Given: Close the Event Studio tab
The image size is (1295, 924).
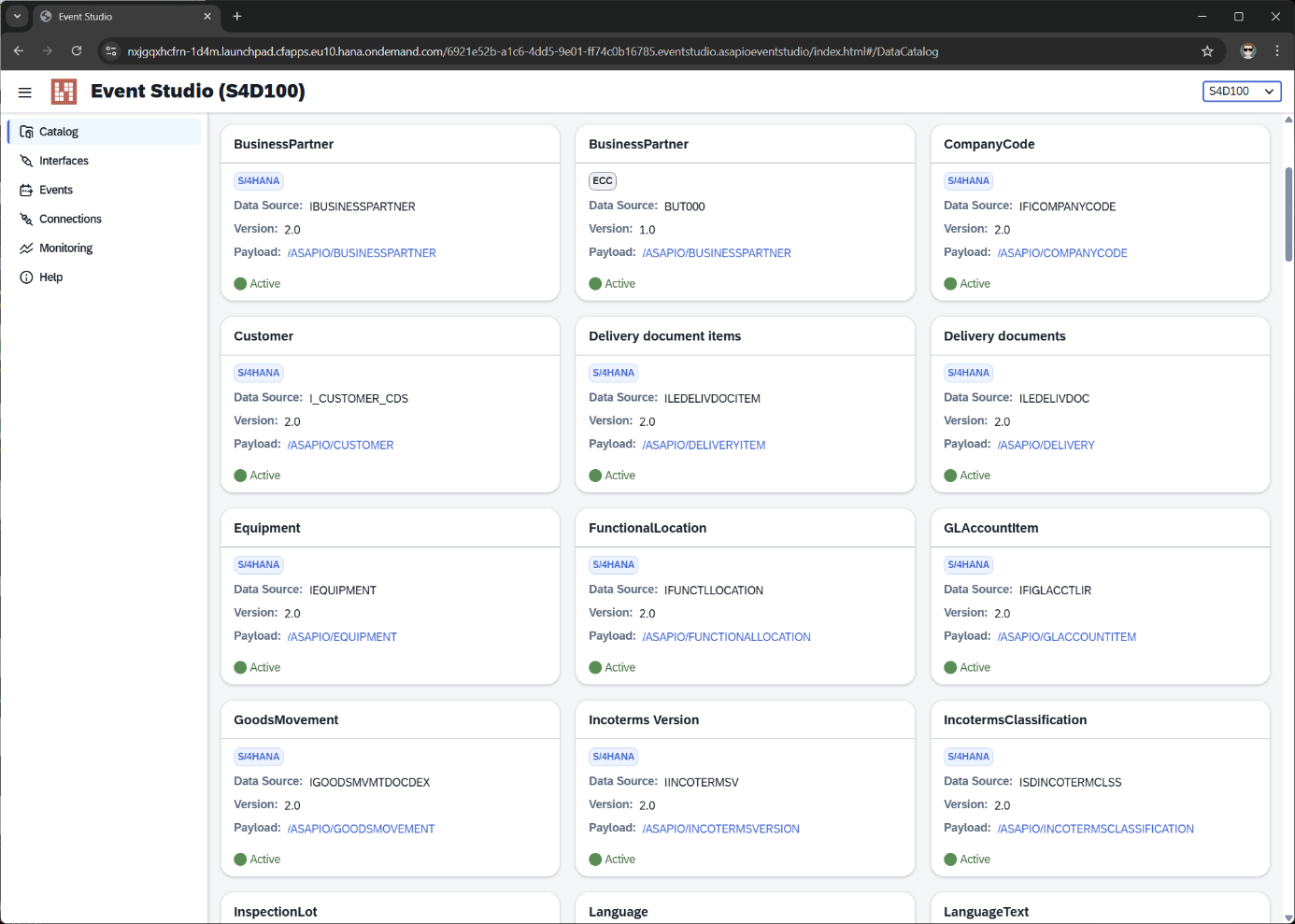Looking at the screenshot, I should click(x=207, y=16).
